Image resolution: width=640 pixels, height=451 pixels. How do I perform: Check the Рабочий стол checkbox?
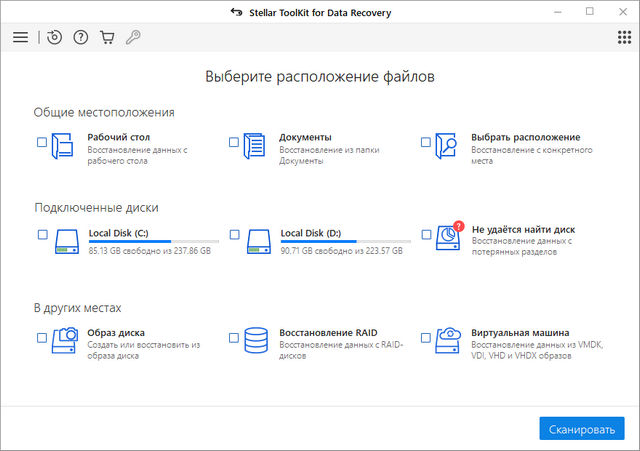42,142
